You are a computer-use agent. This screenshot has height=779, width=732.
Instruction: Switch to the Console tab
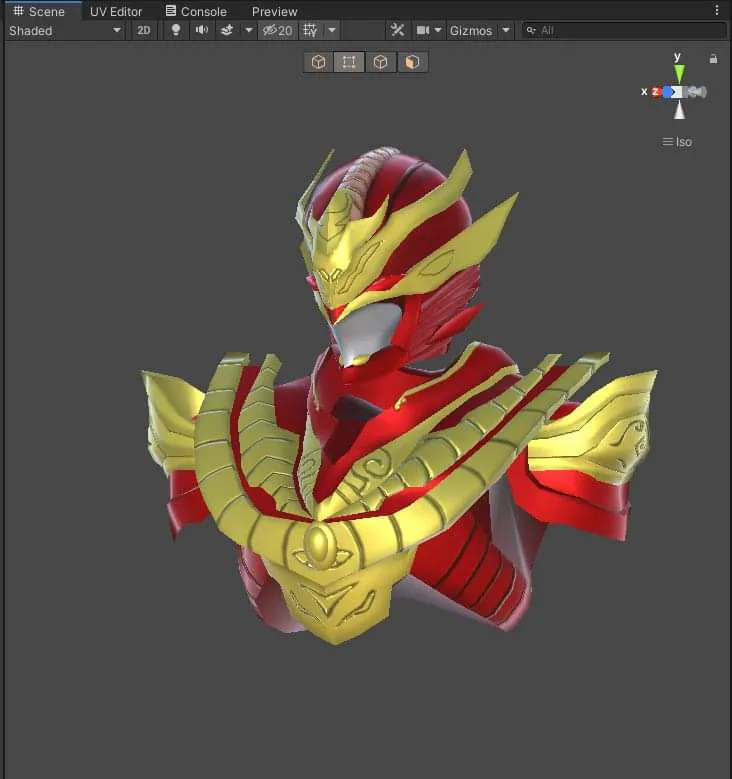pos(196,11)
